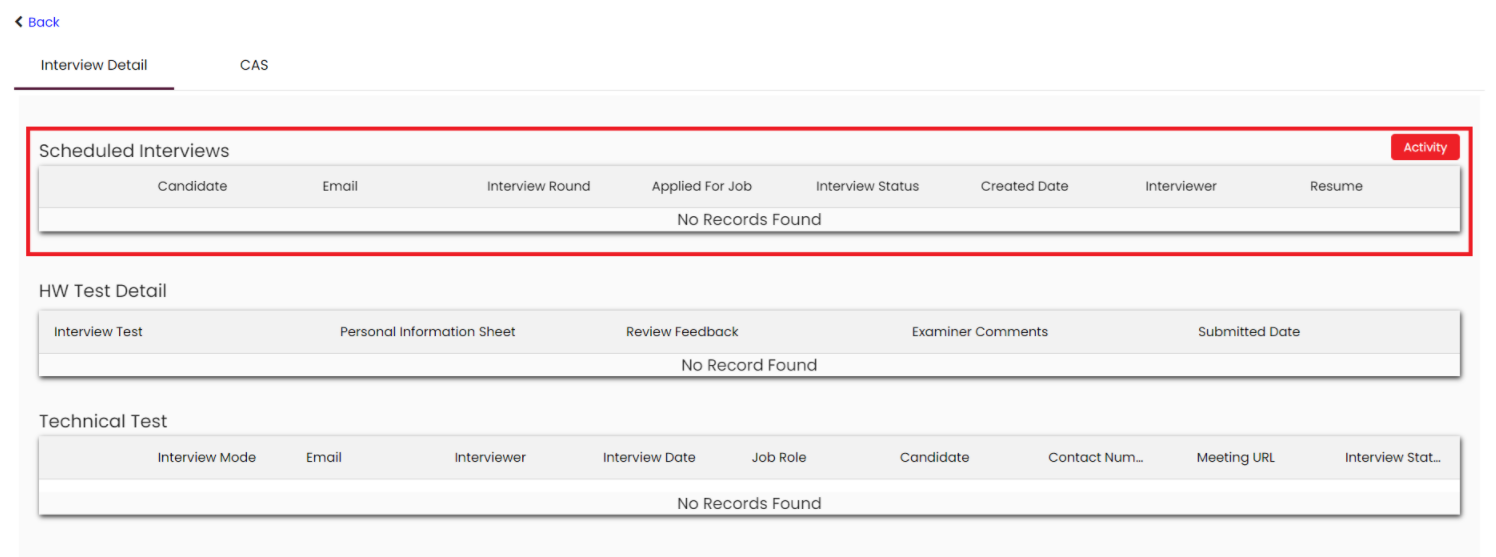Screen dimensions: 1496x557
Task: Click Created Date column header
Action: point(1024,186)
